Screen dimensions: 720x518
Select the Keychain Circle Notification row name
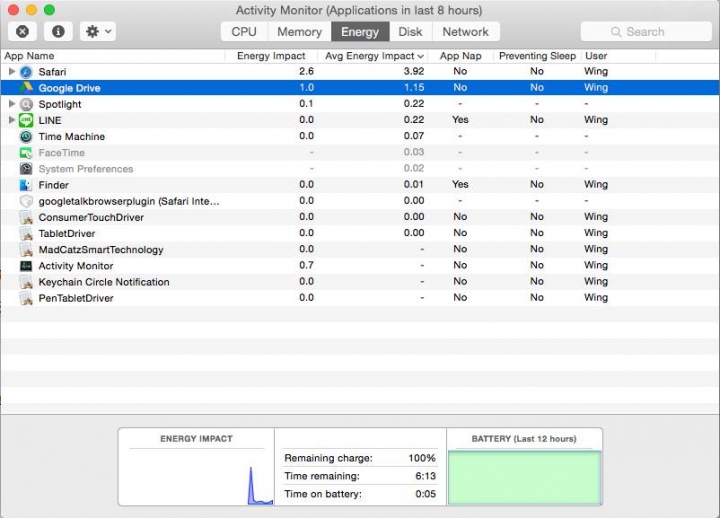click(104, 282)
